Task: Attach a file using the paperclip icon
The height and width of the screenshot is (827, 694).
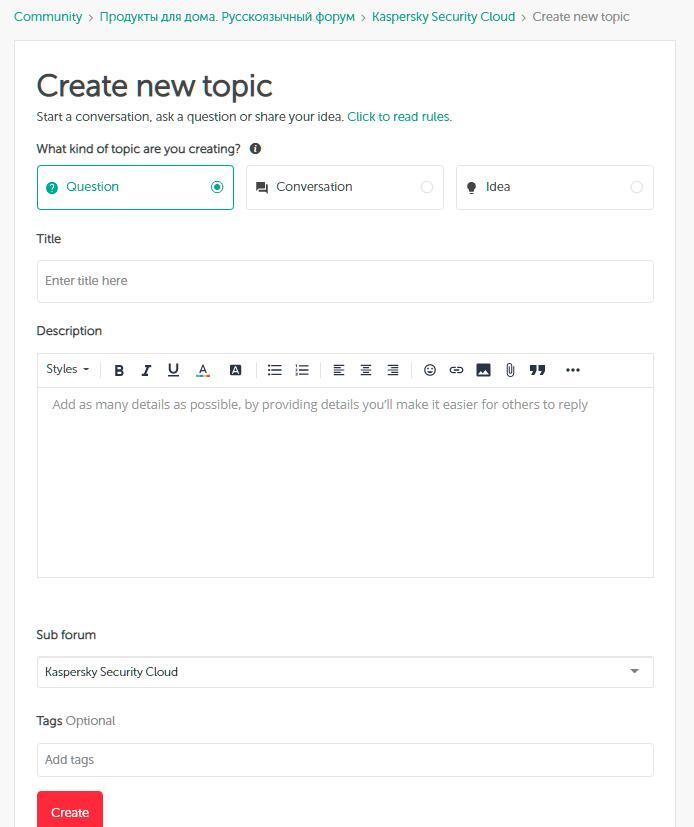Action: [x=510, y=370]
